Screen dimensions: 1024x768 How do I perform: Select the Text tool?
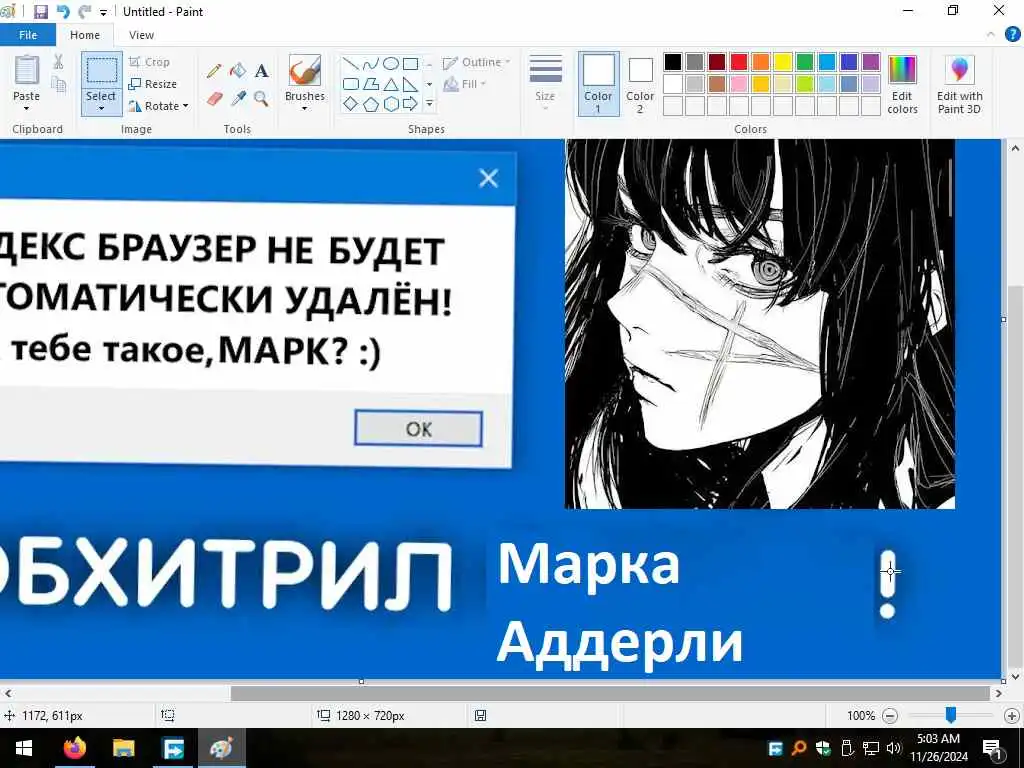[261, 71]
